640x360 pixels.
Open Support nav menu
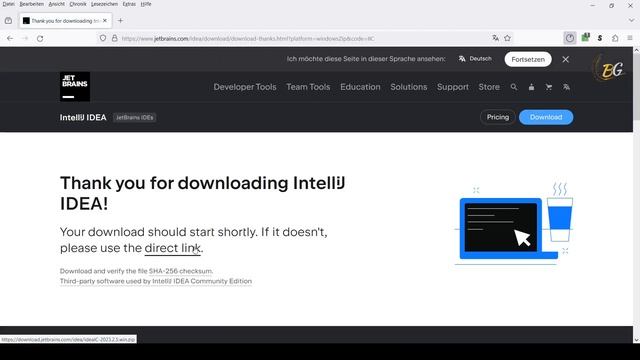tap(453, 87)
